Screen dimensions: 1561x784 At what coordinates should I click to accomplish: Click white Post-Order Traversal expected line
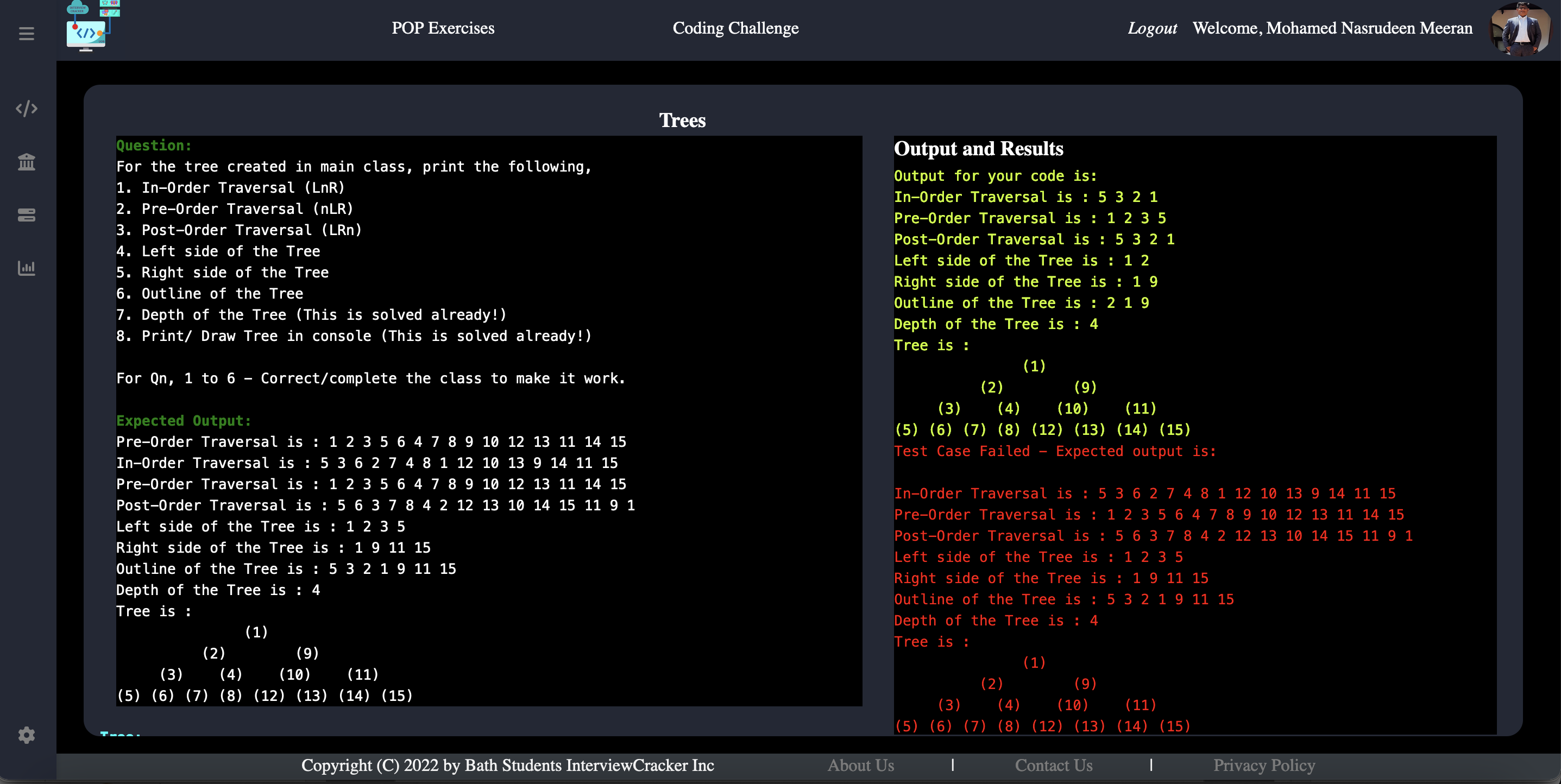(376, 506)
